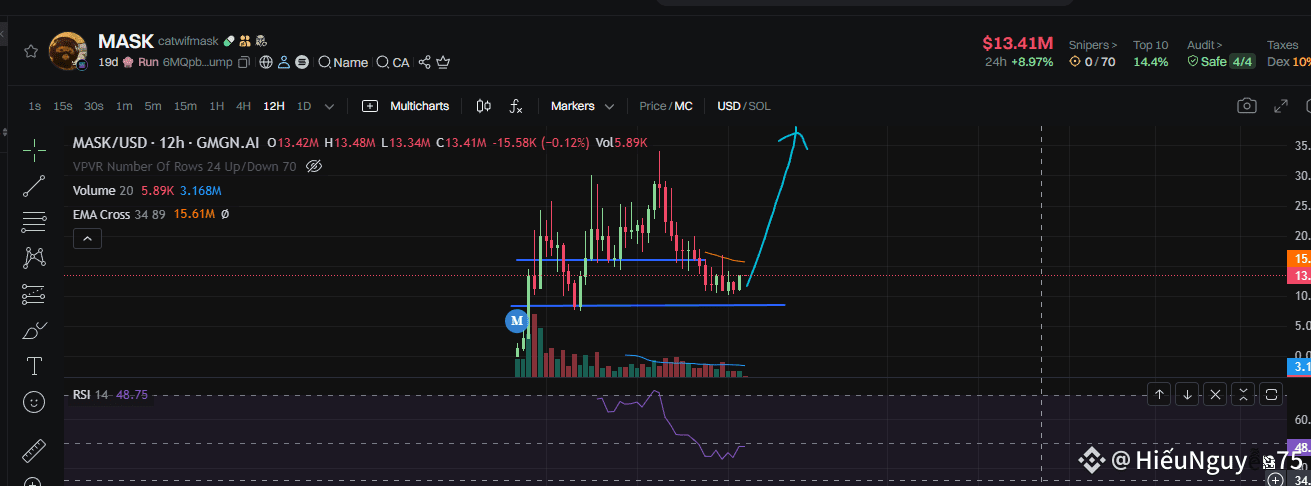The image size is (1311, 486).
Task: Open the crown icon next to share
Action: [x=443, y=62]
